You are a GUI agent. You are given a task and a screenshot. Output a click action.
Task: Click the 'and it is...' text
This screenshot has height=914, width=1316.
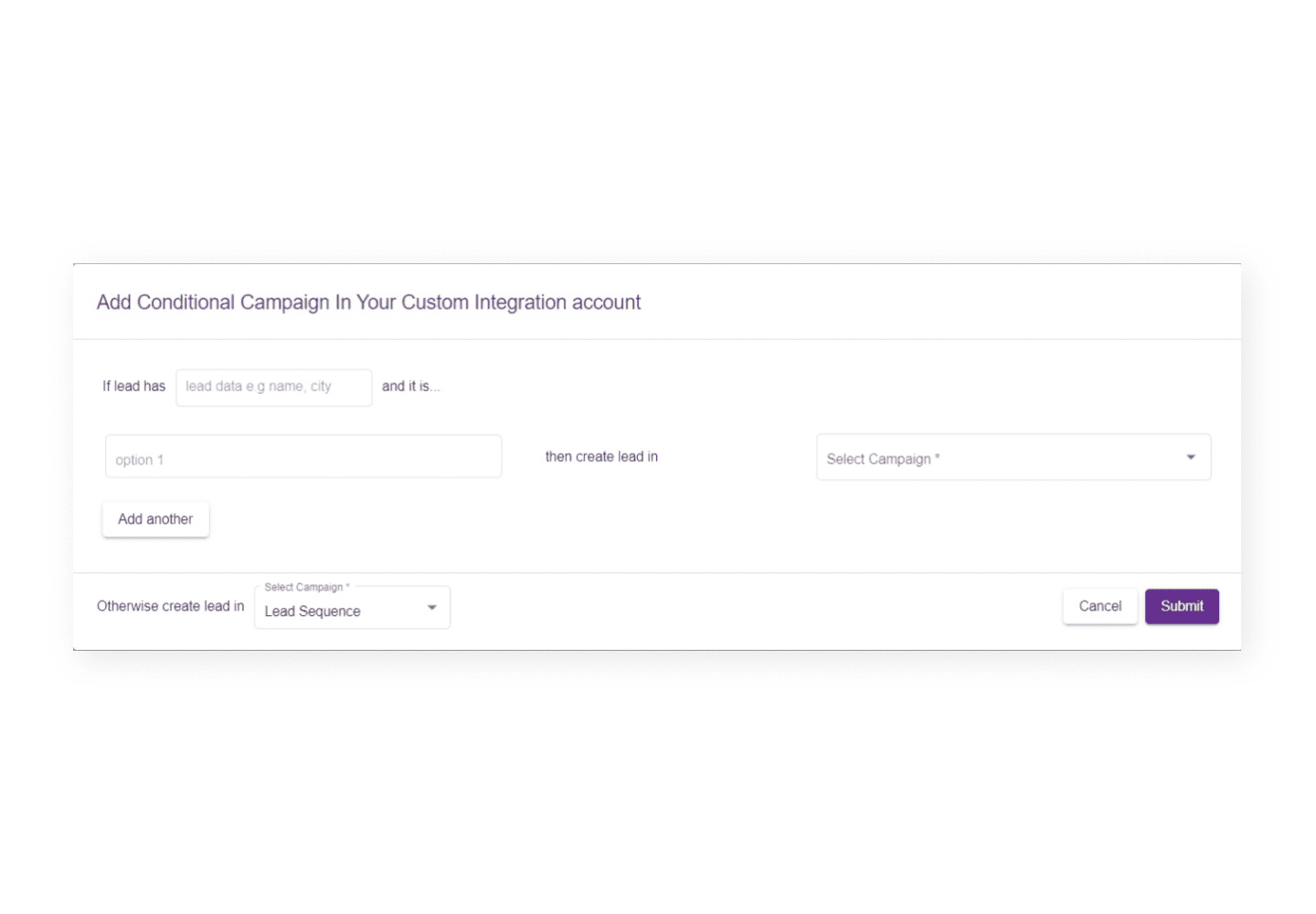click(x=410, y=387)
